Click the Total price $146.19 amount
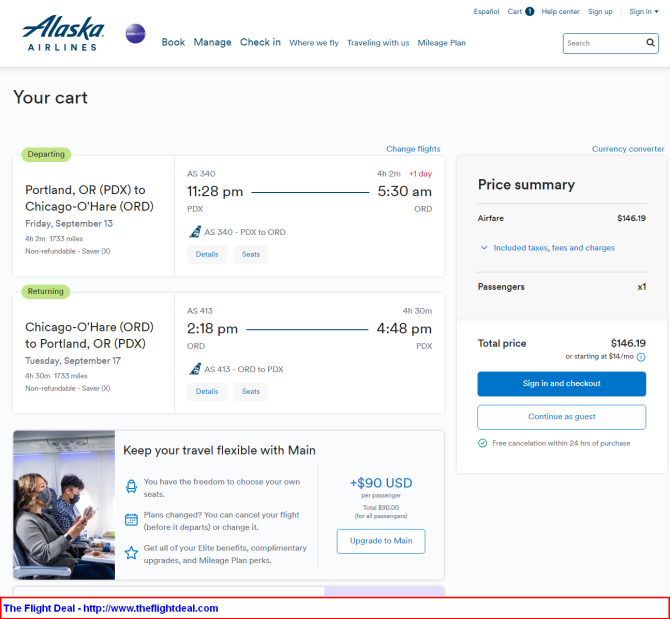This screenshot has width=670, height=619. pos(628,343)
